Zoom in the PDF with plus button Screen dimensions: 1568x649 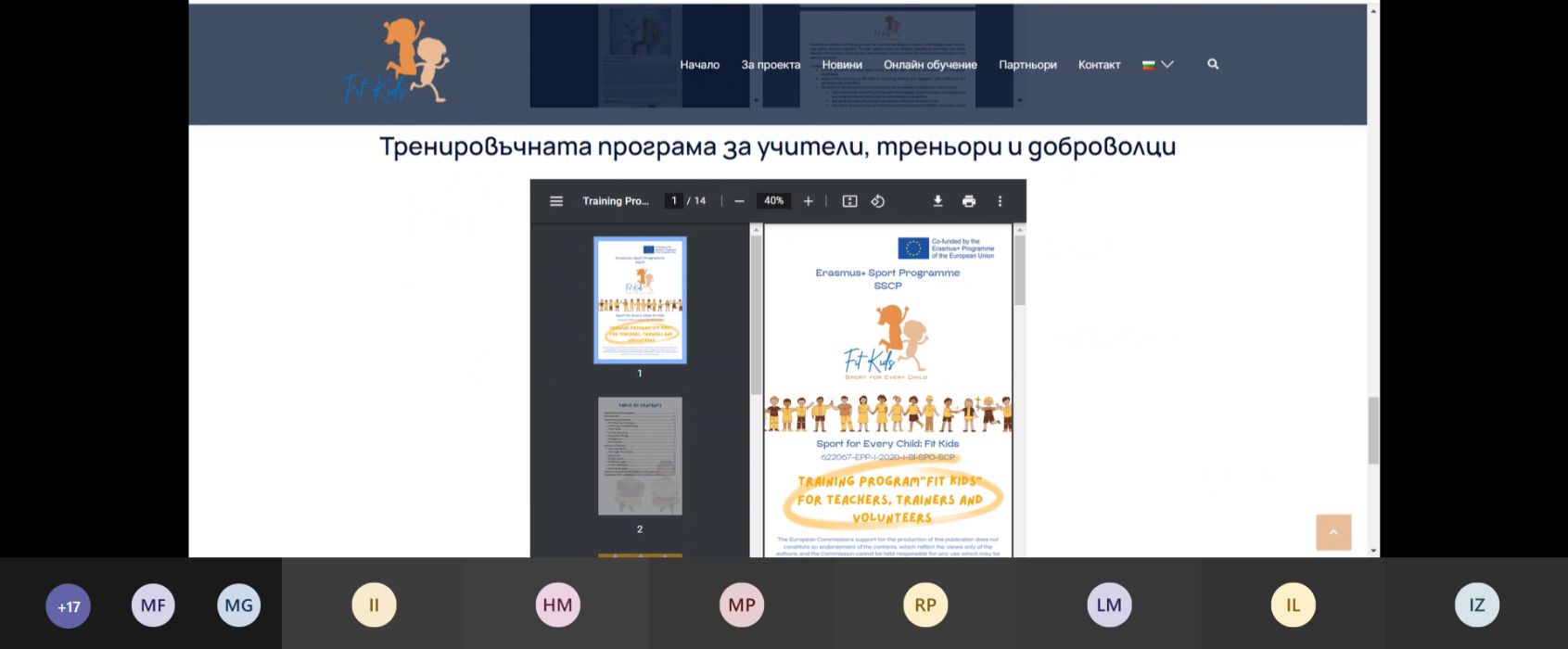point(809,201)
